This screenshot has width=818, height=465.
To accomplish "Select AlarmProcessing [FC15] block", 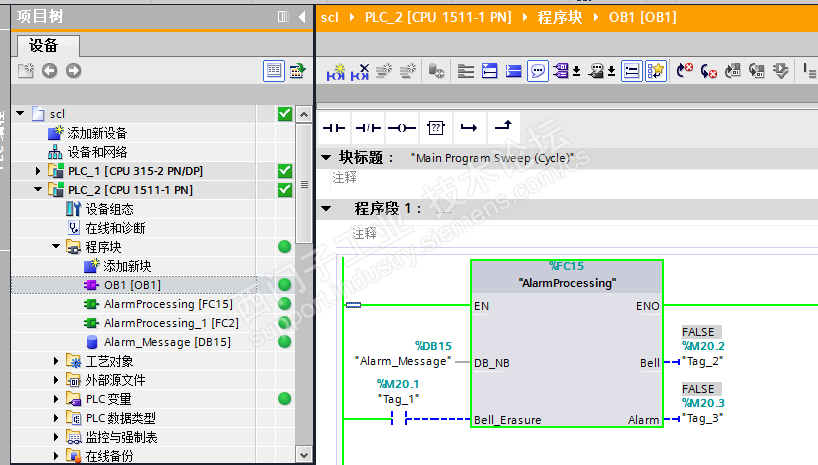I will click(x=168, y=304).
